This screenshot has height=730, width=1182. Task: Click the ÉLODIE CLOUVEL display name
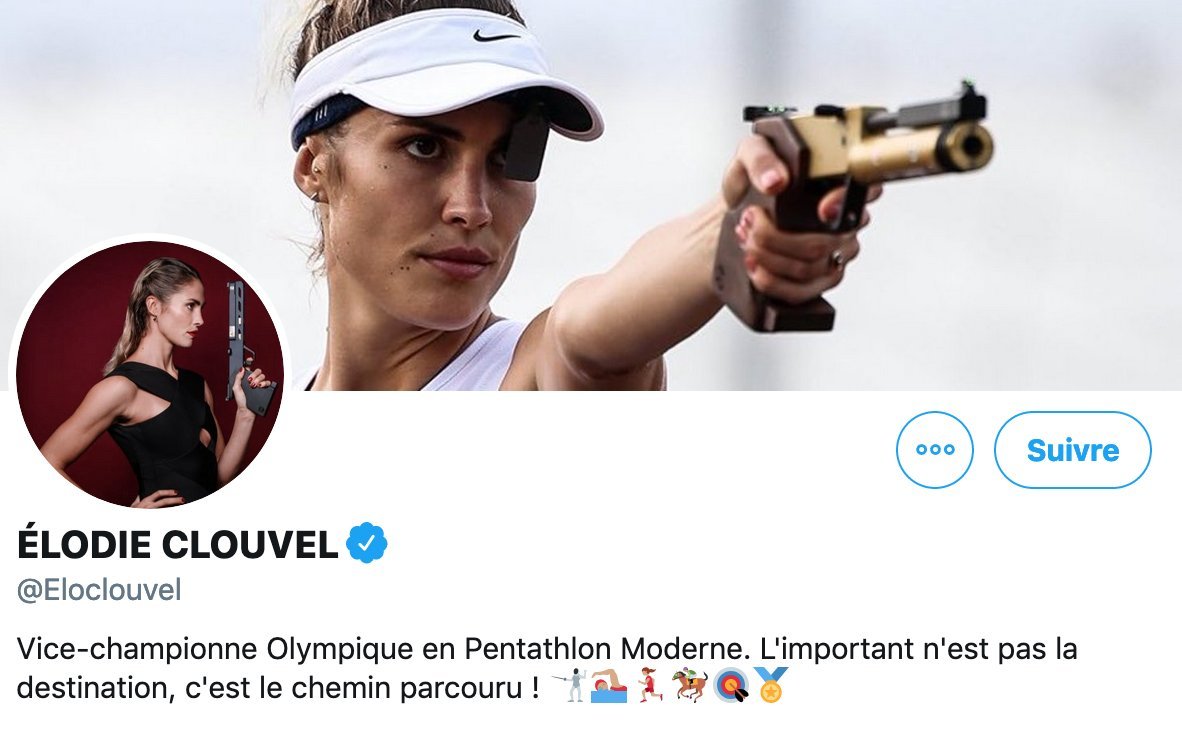pos(178,544)
